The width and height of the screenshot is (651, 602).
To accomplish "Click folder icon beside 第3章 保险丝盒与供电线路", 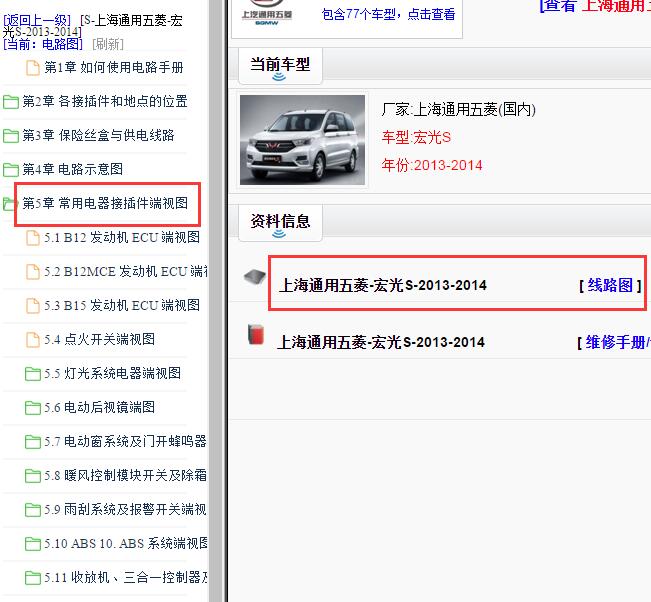I will point(10,135).
